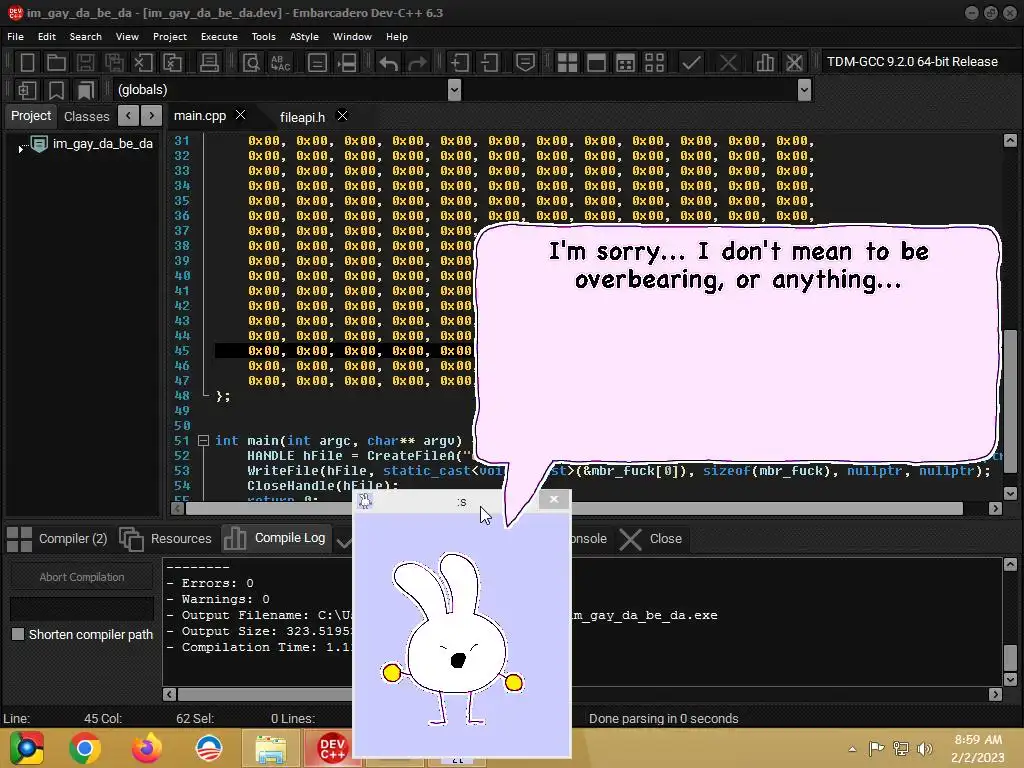Open the AStyle menu
Screen dimensions: 1024x768
point(304,37)
